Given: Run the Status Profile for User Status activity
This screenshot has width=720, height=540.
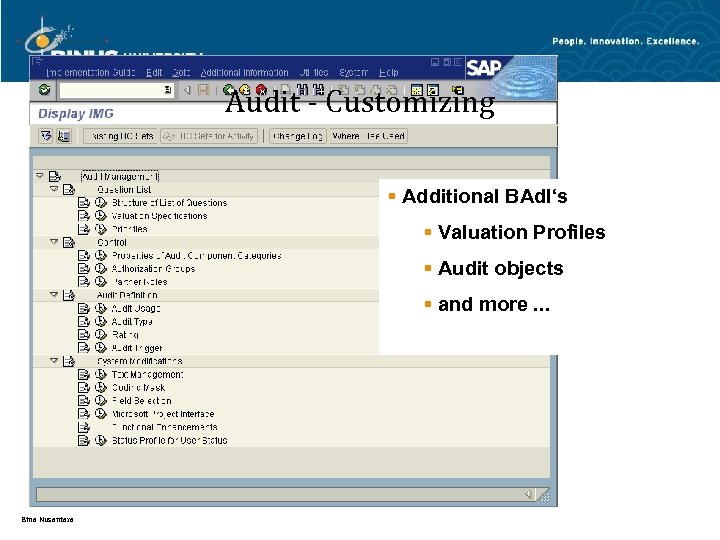Looking at the screenshot, I should click(101, 440).
